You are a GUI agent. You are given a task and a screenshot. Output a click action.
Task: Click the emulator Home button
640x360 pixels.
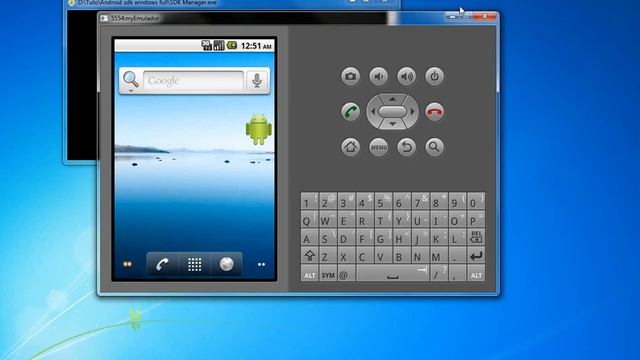351,147
